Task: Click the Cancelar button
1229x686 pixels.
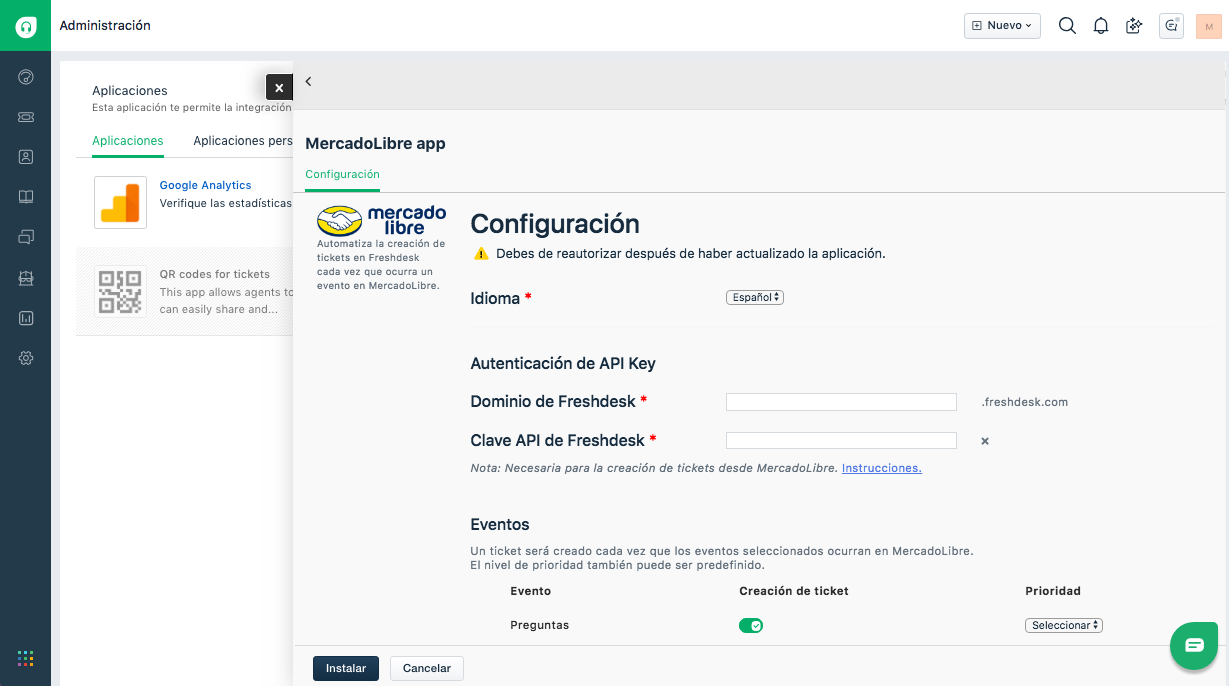Action: [x=427, y=668]
